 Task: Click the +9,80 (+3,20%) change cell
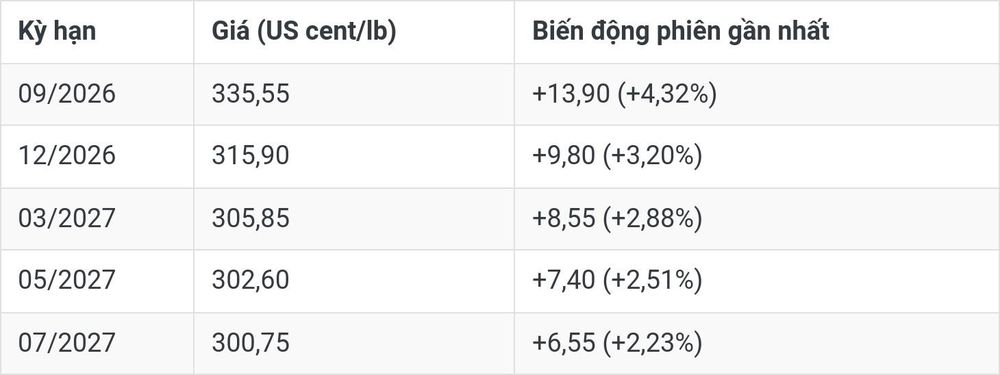tap(617, 156)
